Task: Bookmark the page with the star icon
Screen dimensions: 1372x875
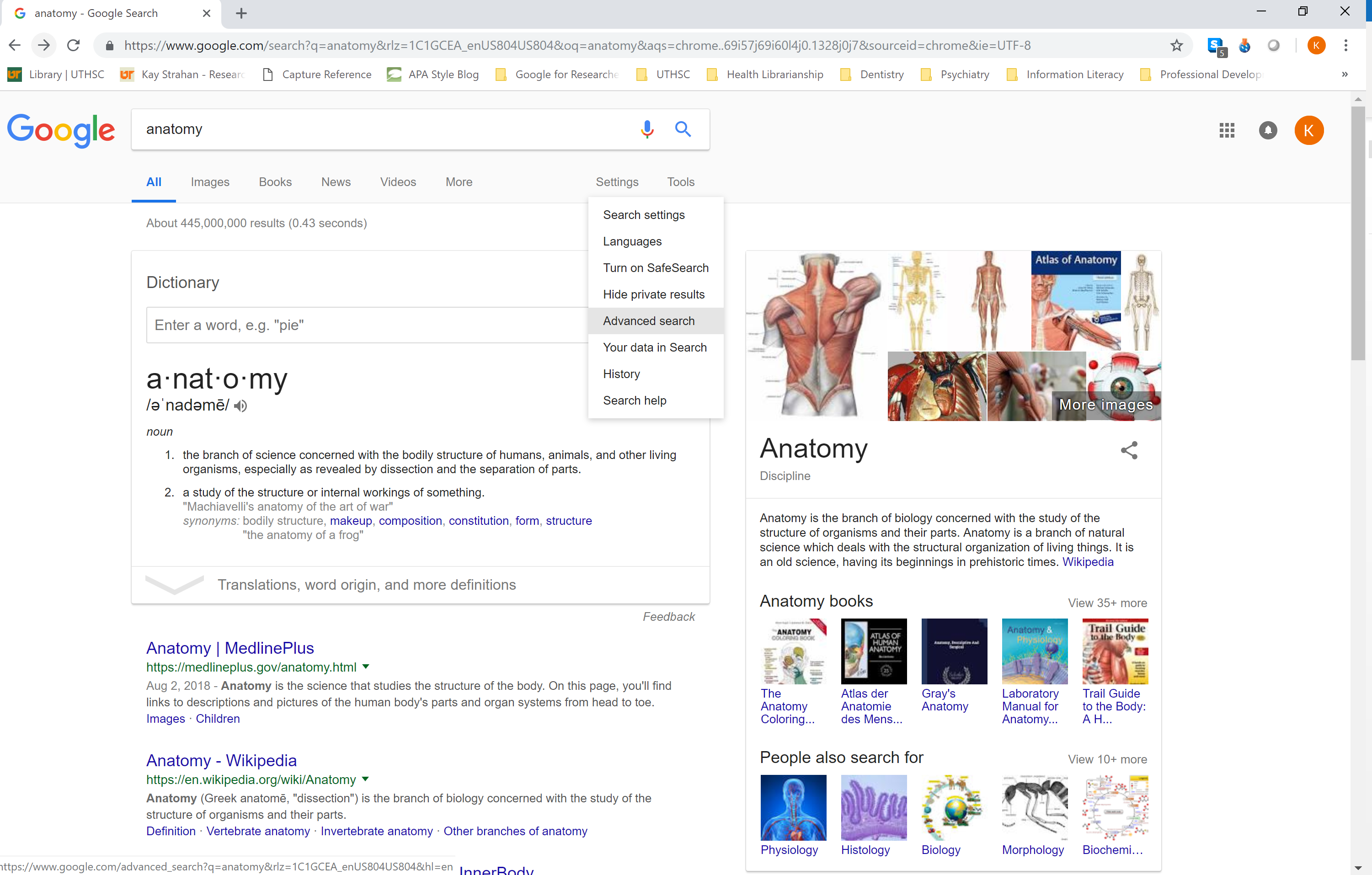Action: click(1177, 46)
